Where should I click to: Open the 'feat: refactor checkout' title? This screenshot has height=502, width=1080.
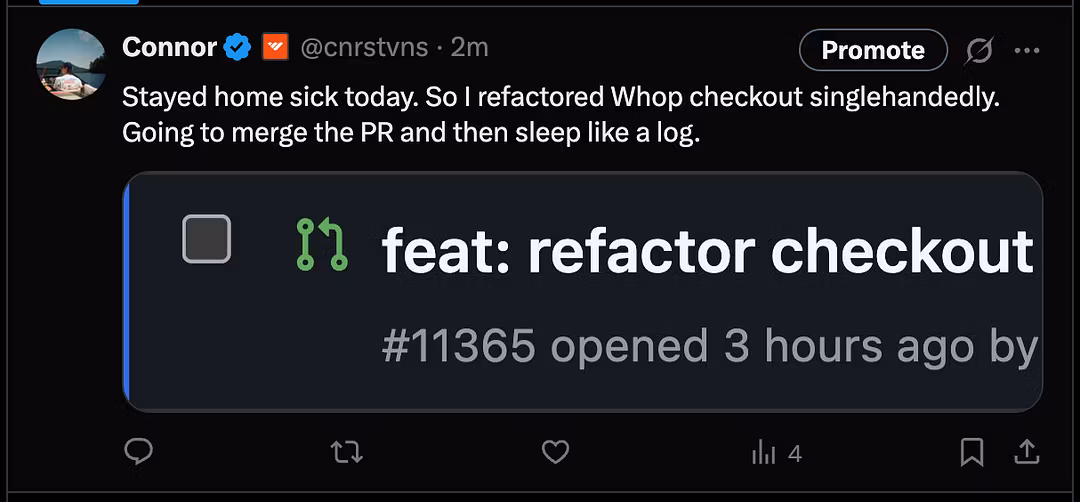707,251
